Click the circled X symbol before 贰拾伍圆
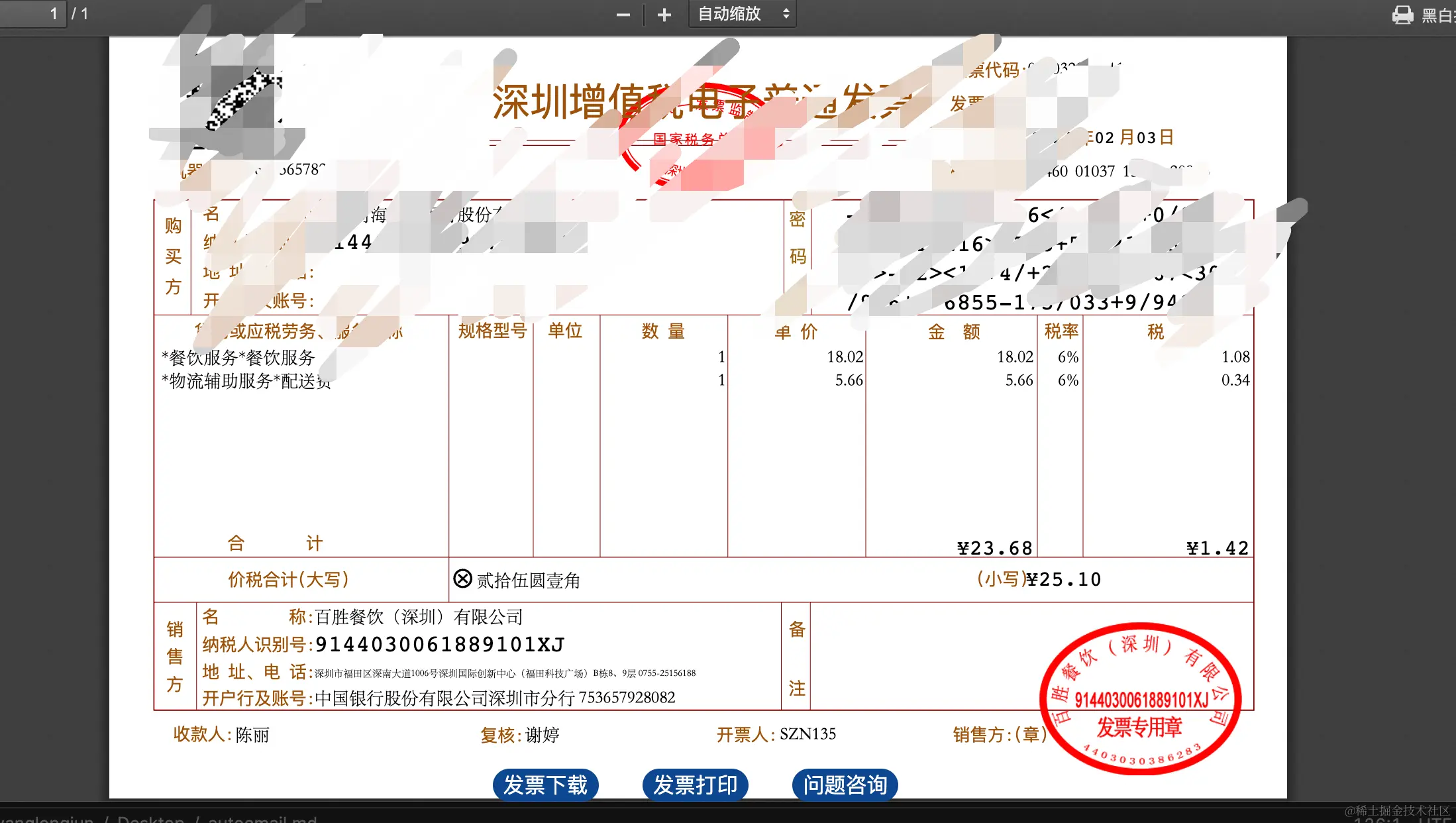 coord(462,578)
